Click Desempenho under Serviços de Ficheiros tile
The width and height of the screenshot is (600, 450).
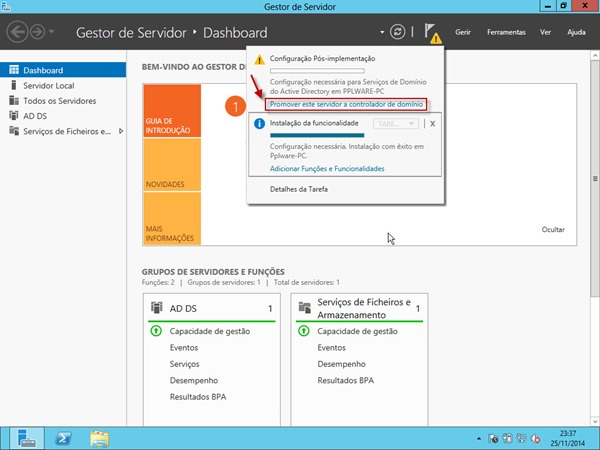point(341,364)
